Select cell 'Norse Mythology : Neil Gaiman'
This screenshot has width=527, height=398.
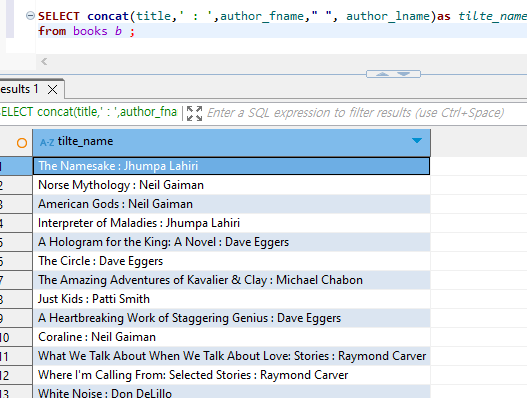pos(231,185)
